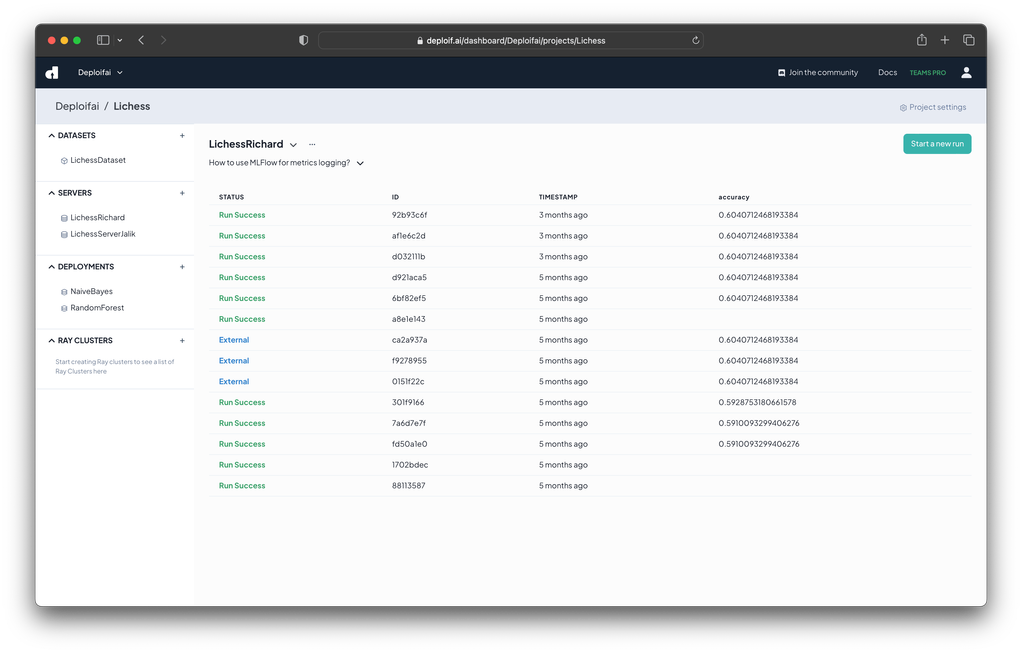This screenshot has height=653, width=1022.
Task: Click plus icon next to DEPLOYMENTS
Action: 182,267
